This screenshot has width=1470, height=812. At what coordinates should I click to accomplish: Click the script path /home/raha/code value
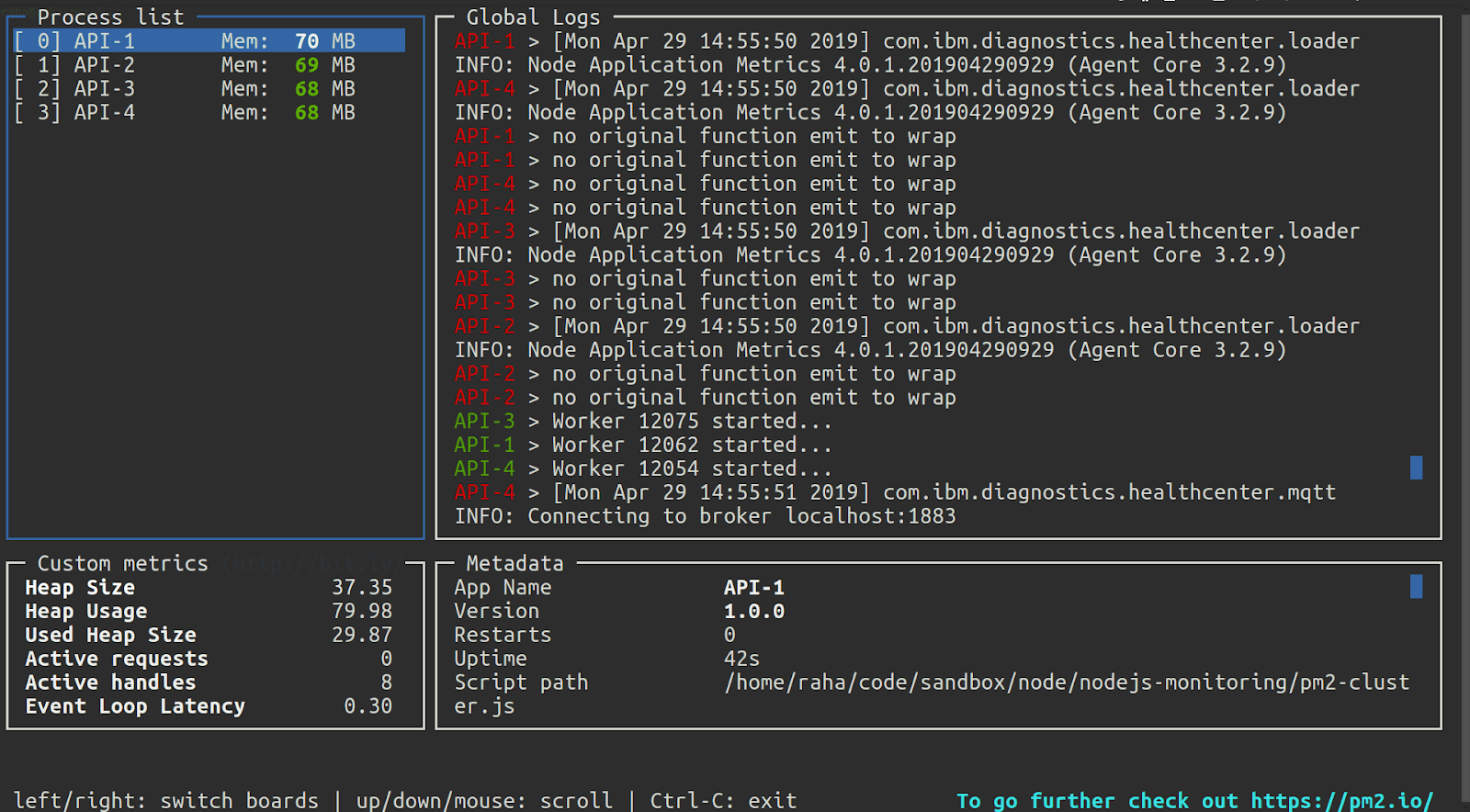[1066, 683]
